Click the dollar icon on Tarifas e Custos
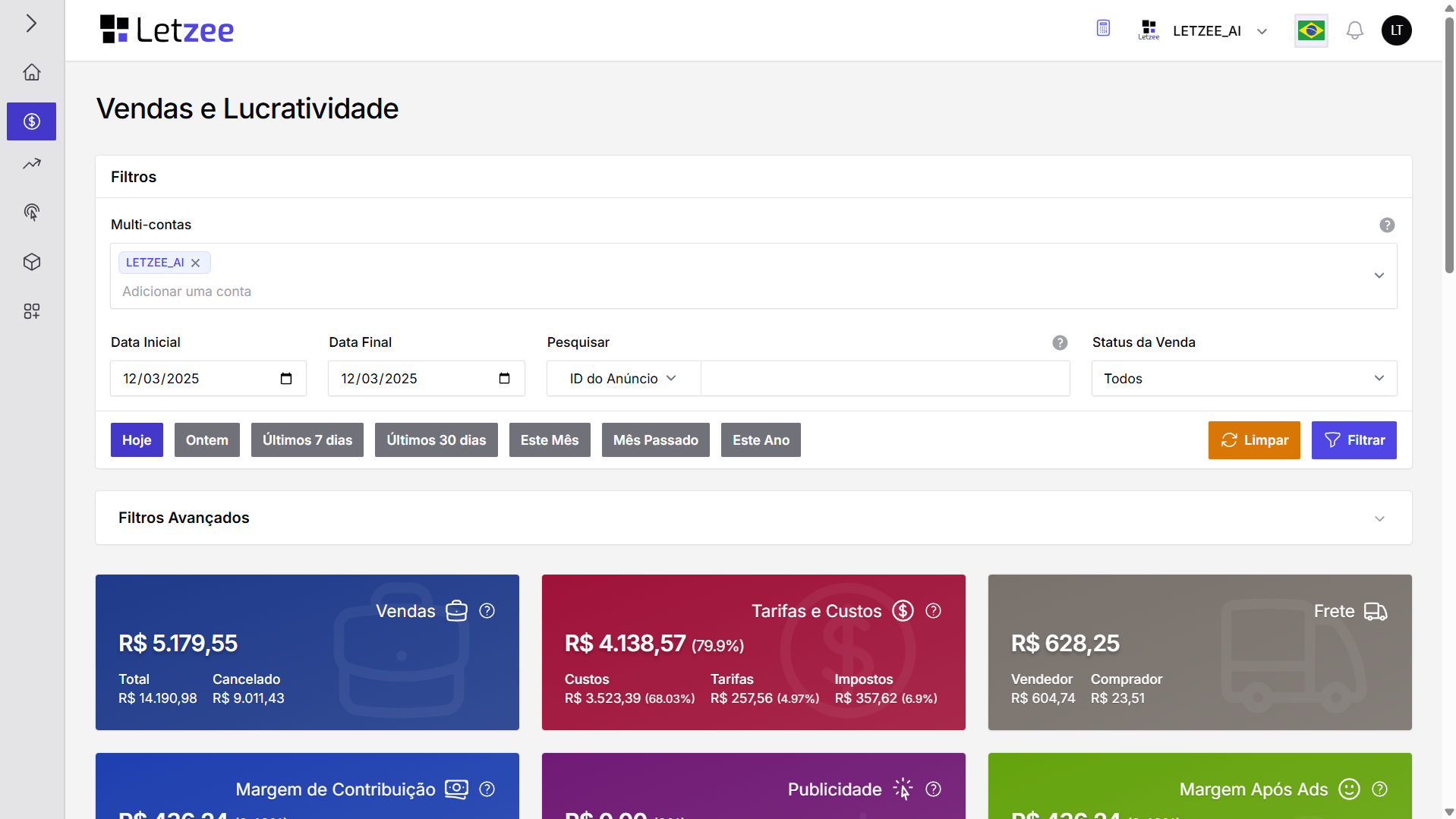 tap(903, 611)
